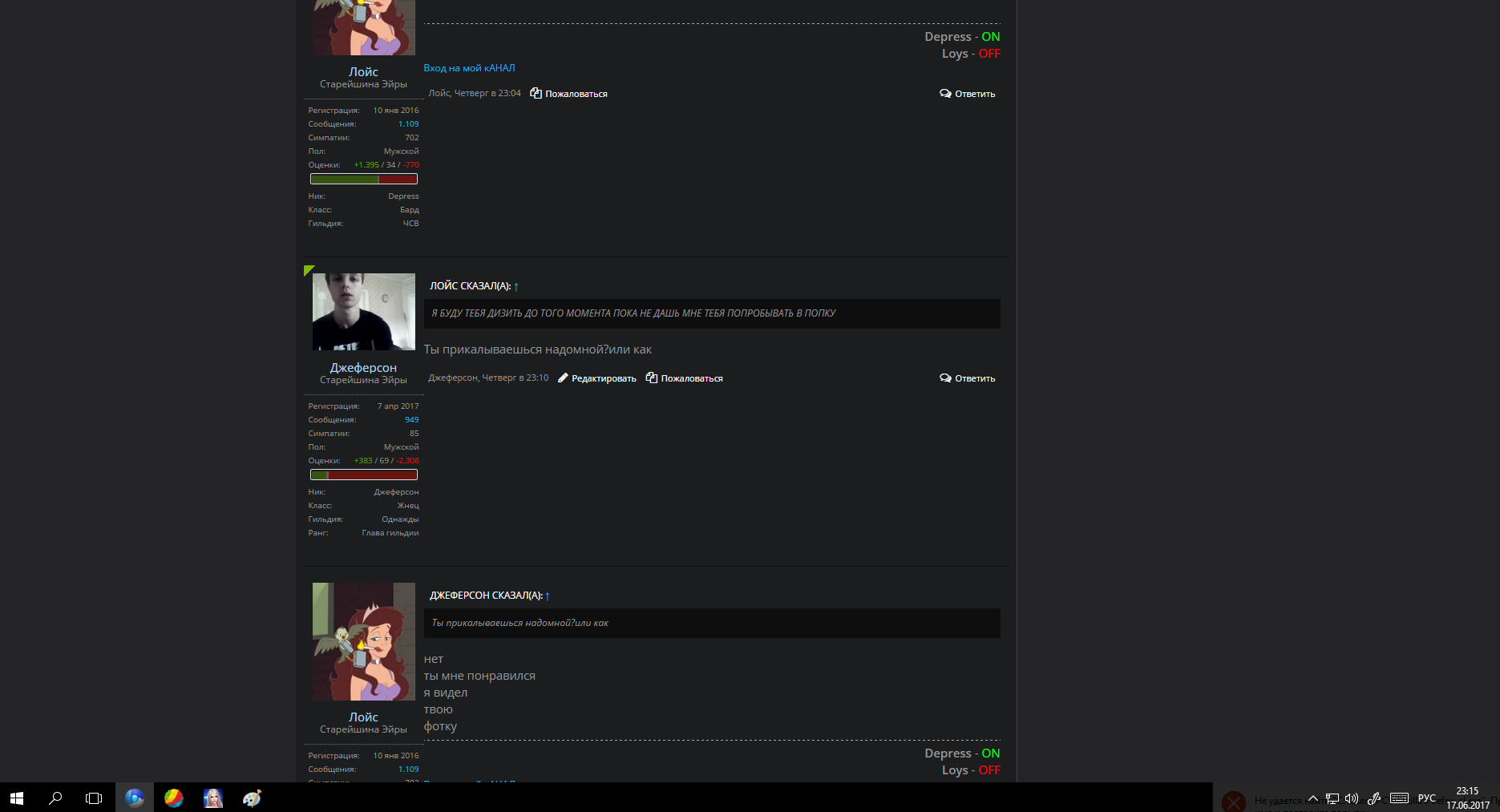Click negative rating -2.308
The image size is (1500, 812).
coord(407,460)
